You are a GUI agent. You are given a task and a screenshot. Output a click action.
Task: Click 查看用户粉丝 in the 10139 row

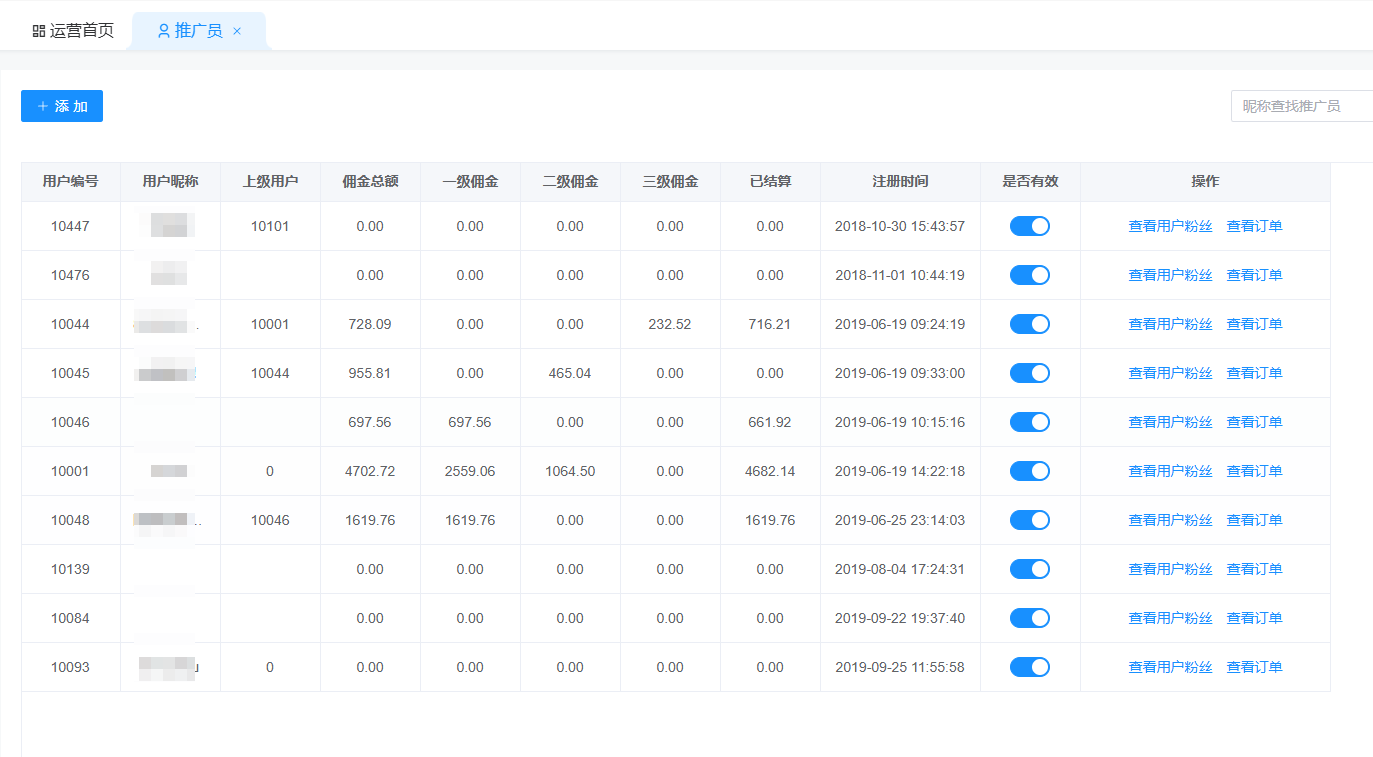(x=1170, y=569)
